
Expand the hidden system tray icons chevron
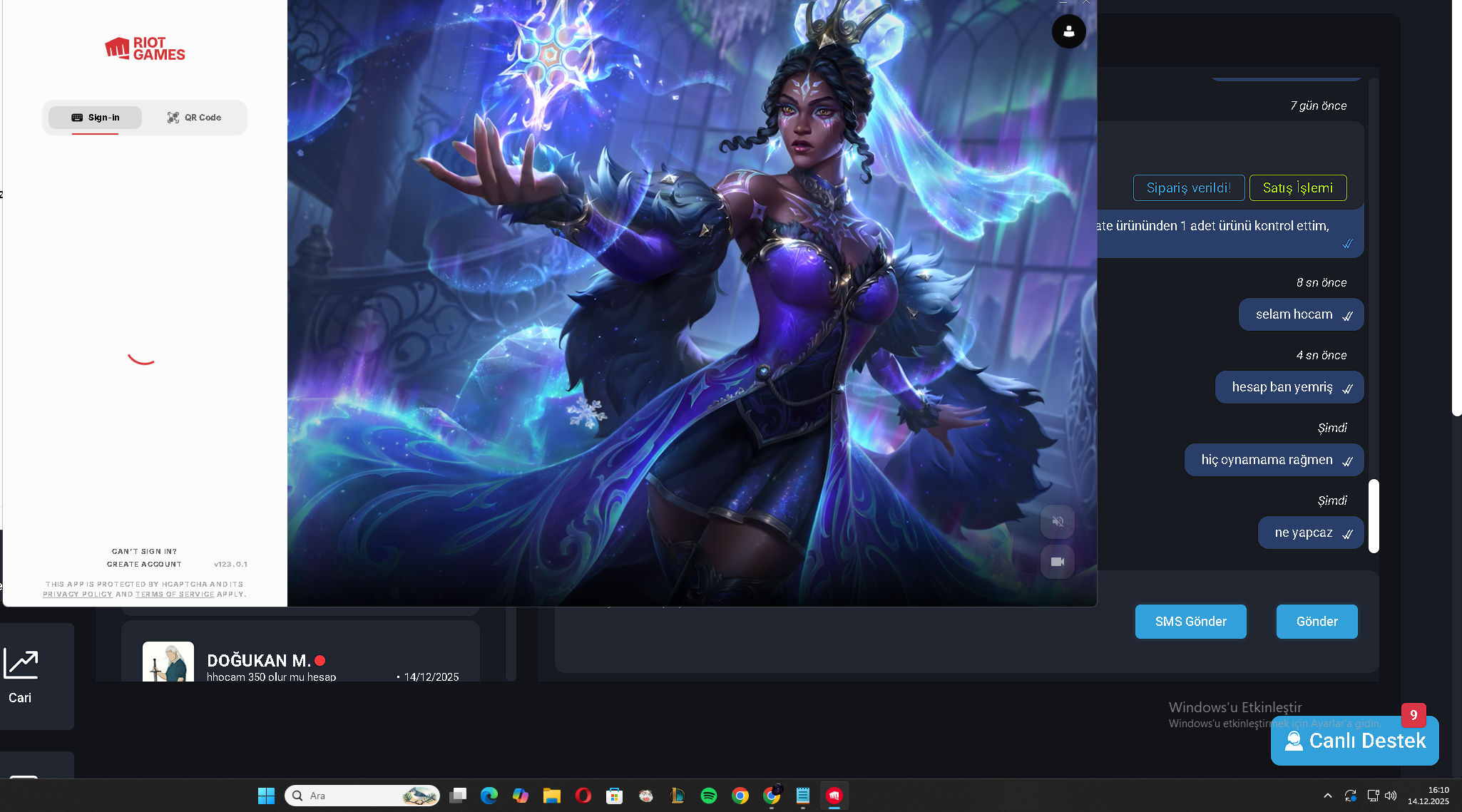(1327, 796)
